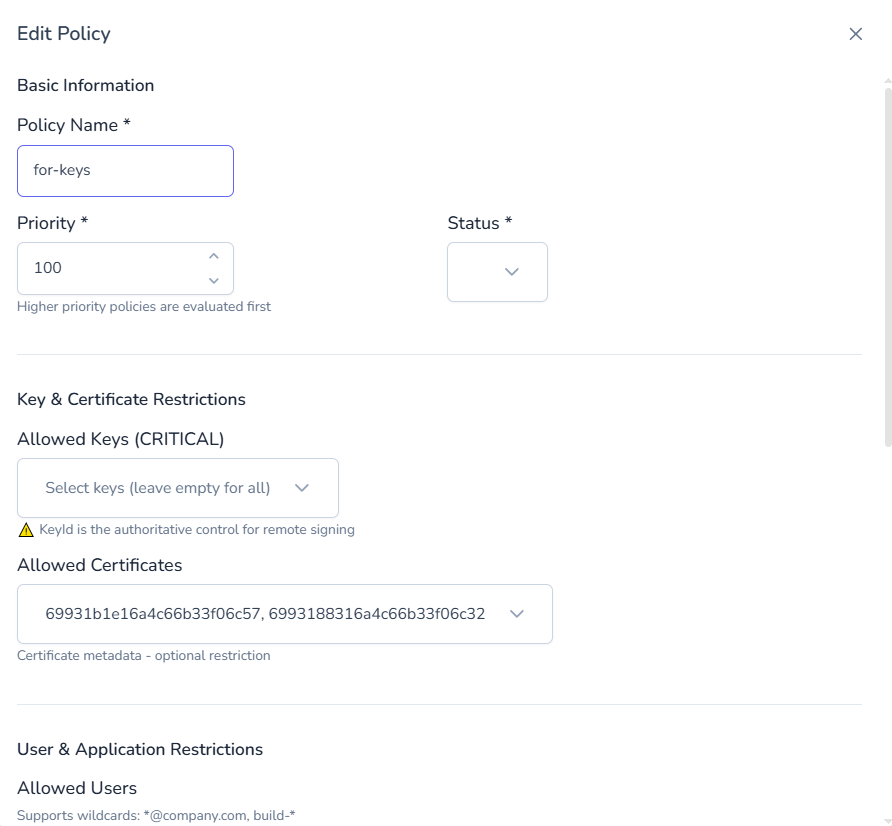Click the warning triangle next to KeyId note

[x=25, y=529]
